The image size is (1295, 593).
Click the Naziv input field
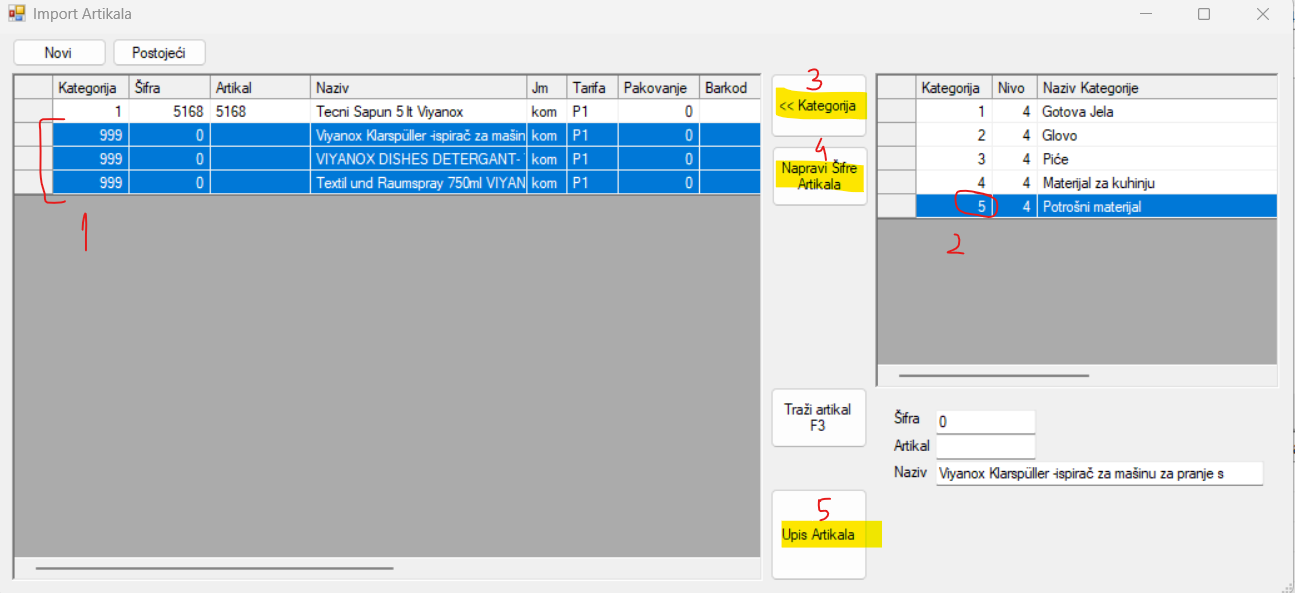(x=1099, y=473)
